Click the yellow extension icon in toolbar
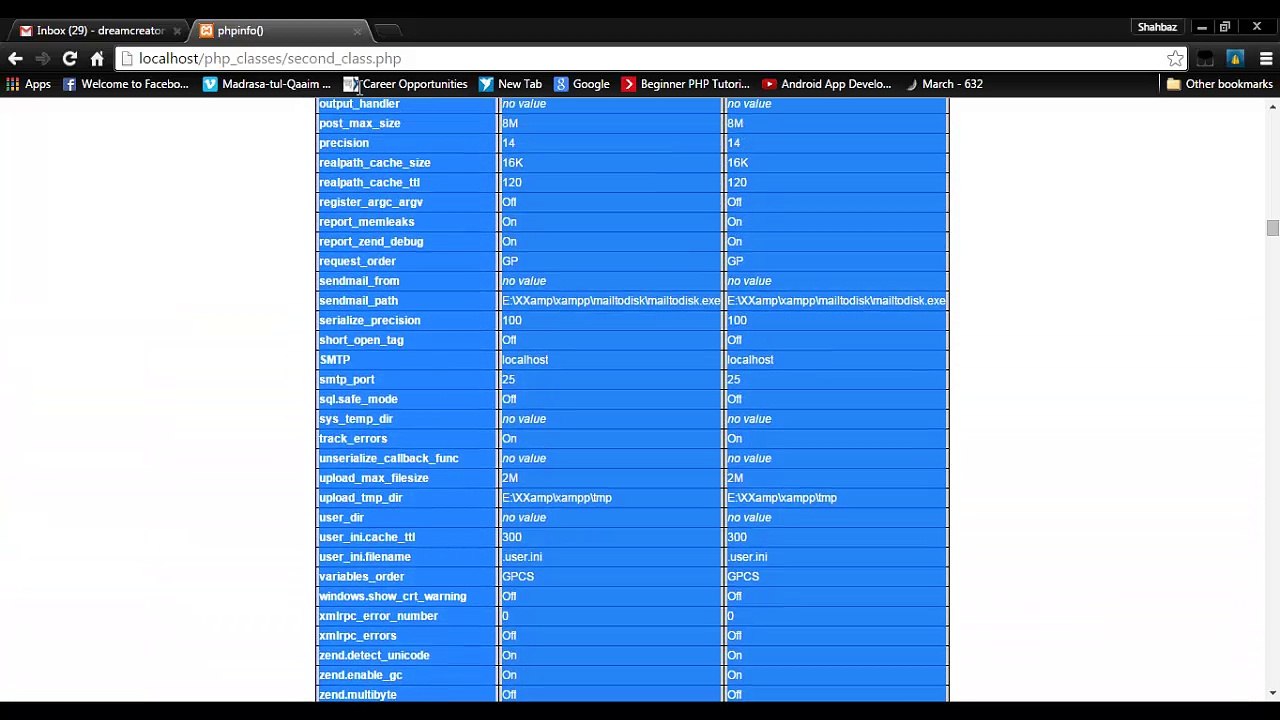 point(1235,59)
